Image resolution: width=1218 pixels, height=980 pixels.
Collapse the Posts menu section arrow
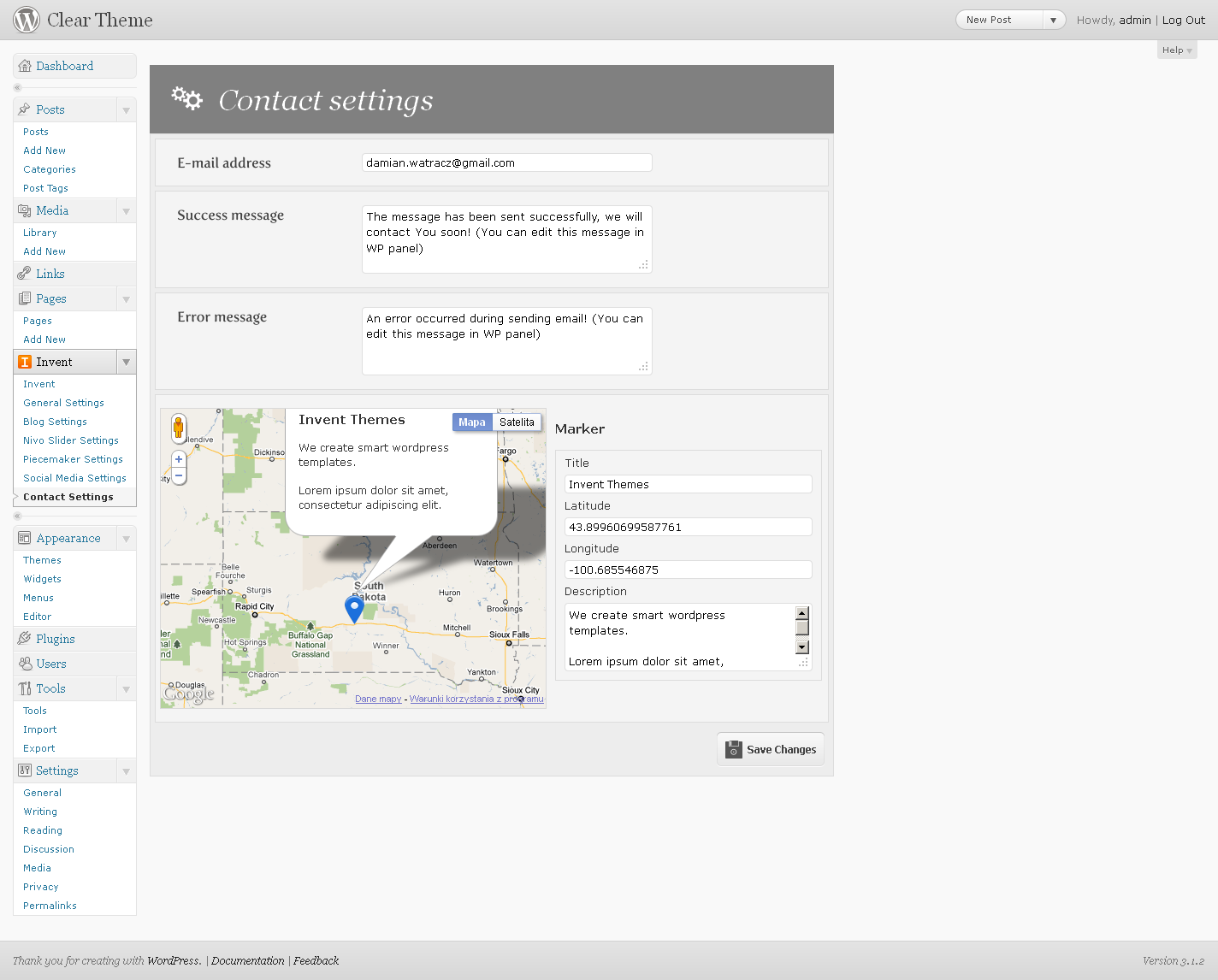coord(126,109)
